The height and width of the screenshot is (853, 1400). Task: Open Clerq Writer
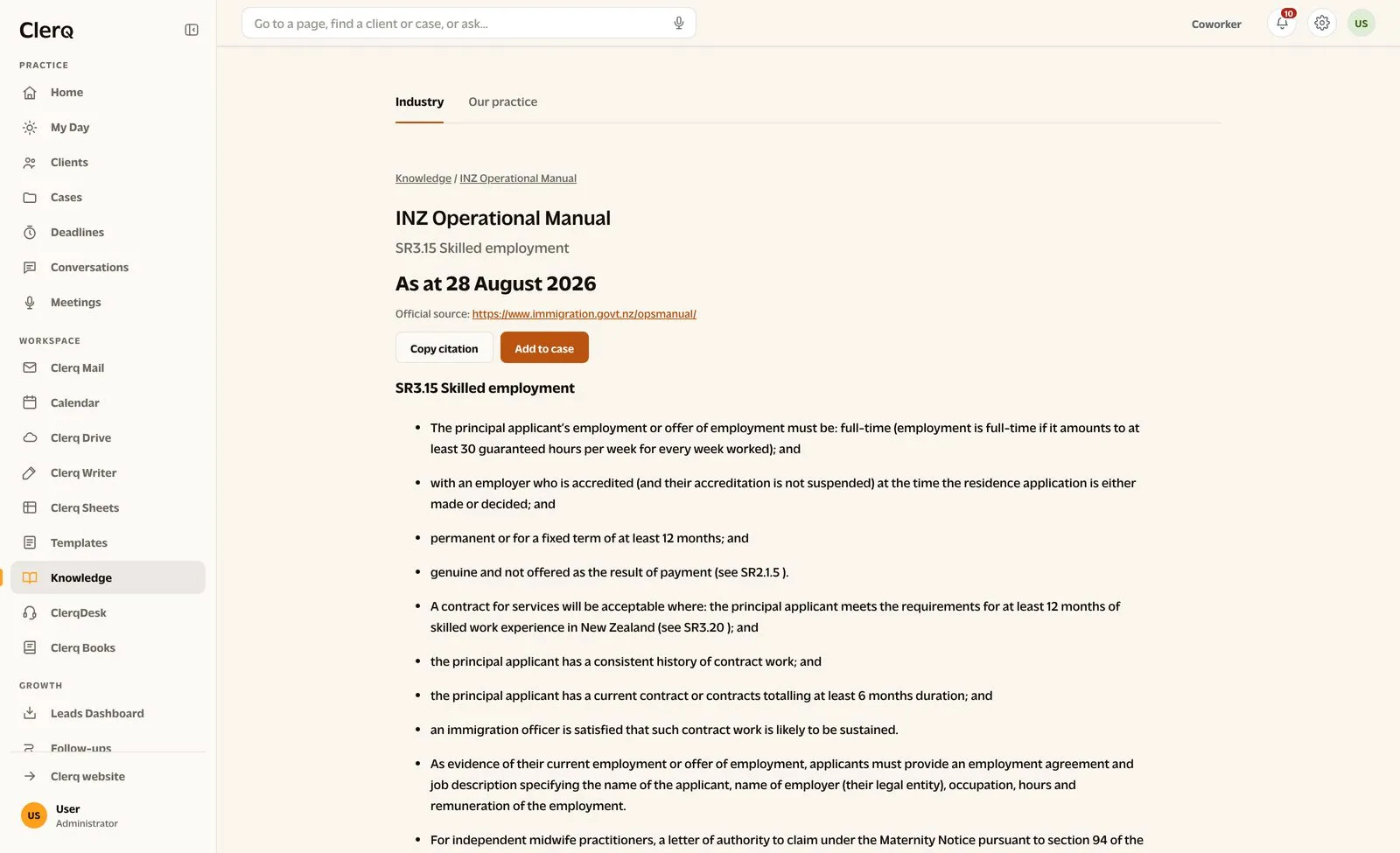tap(108, 473)
